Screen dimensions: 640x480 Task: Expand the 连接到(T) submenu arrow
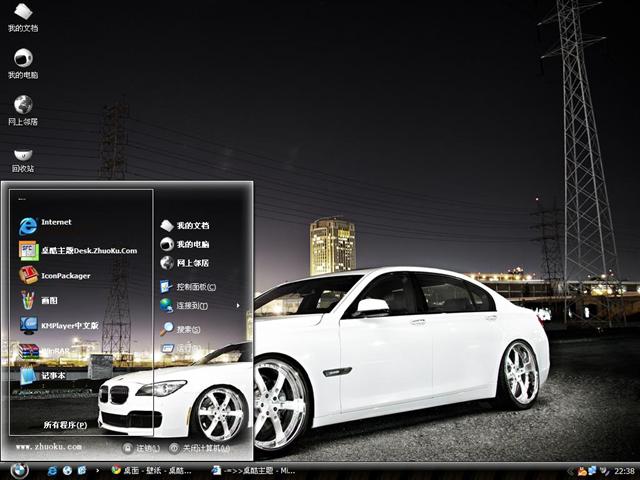[x=238, y=305]
